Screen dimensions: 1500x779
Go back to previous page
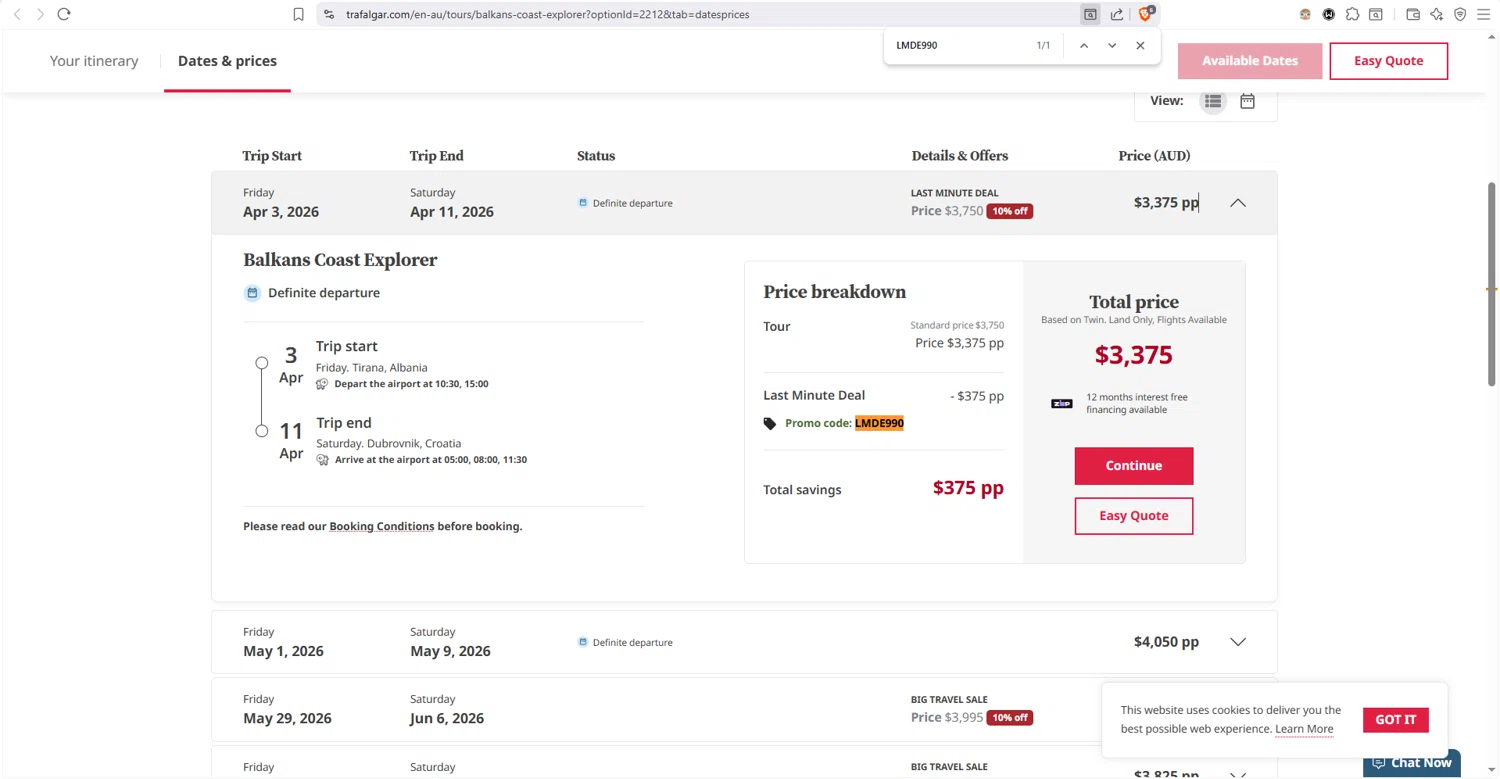pyautogui.click(x=17, y=14)
